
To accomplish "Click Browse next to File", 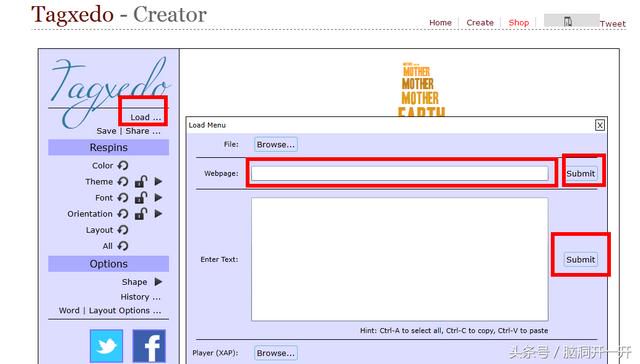I will pyautogui.click(x=276, y=144).
